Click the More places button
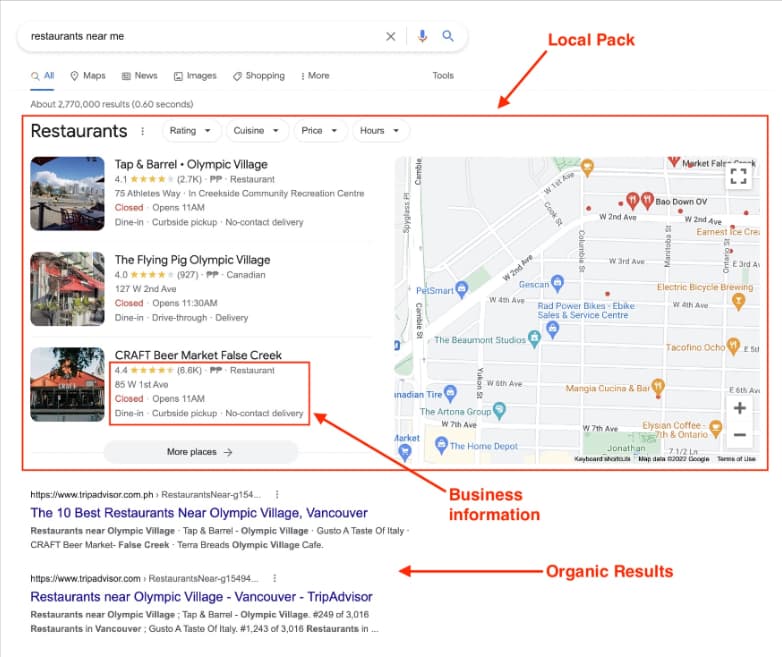This screenshot has height=657, width=782. point(200,452)
